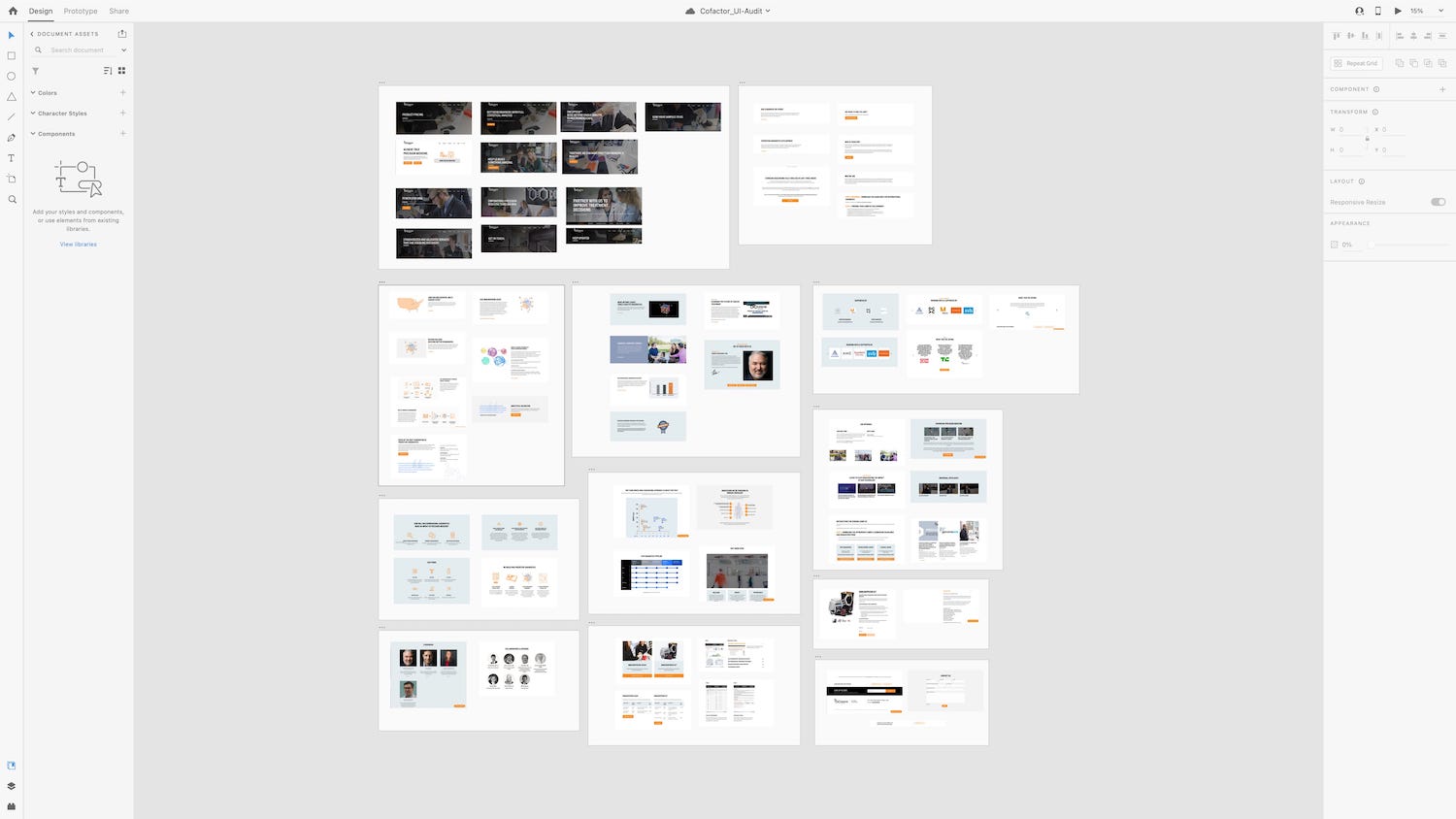Viewport: 1456px width, 819px height.
Task: Toggle the lock aspect ratio icon
Action: click(1368, 139)
